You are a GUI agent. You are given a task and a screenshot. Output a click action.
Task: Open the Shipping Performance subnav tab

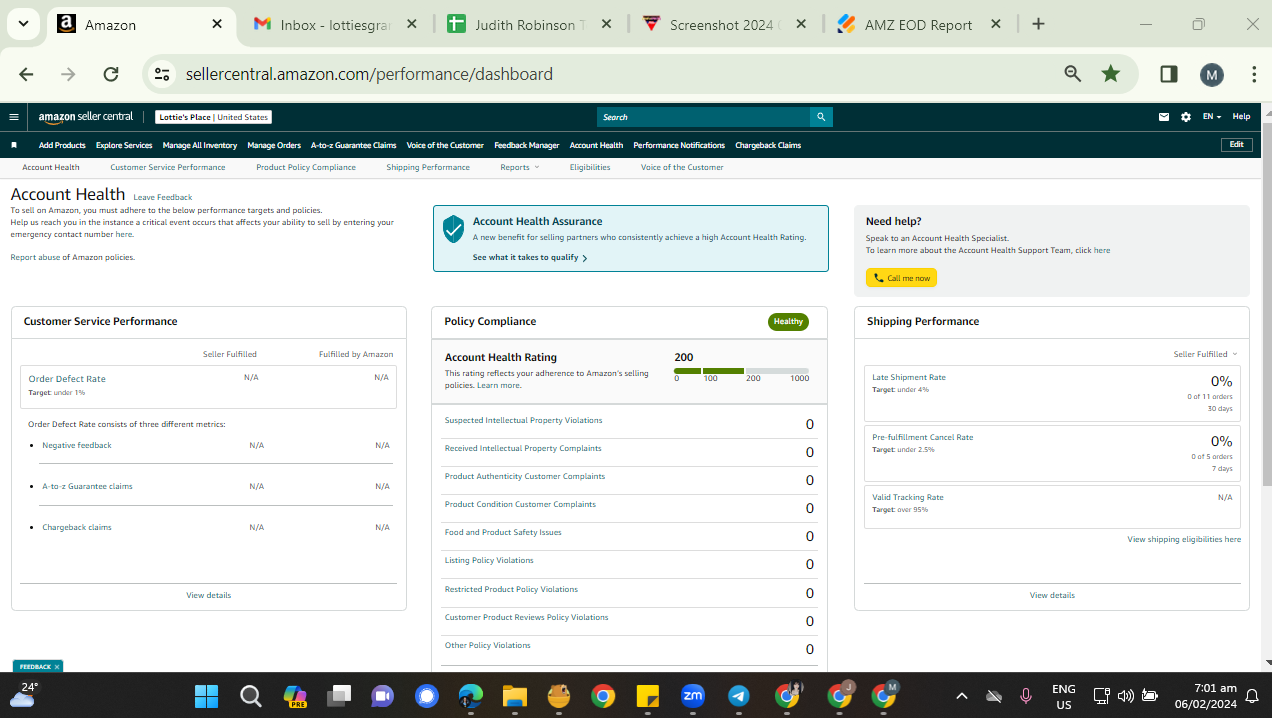pyautogui.click(x=428, y=167)
